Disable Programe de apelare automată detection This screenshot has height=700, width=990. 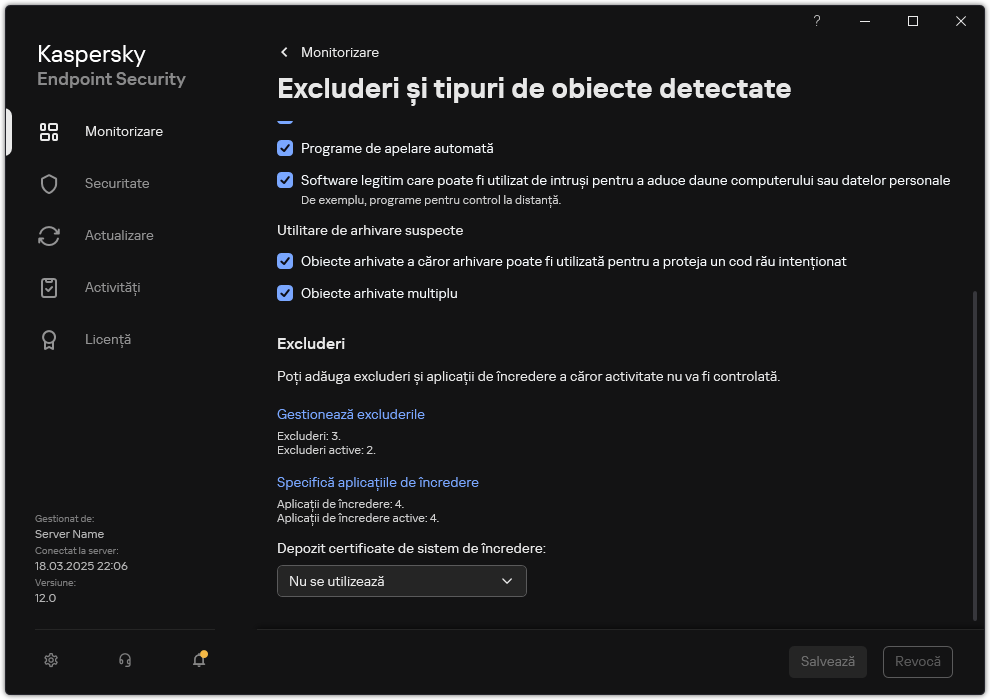285,148
